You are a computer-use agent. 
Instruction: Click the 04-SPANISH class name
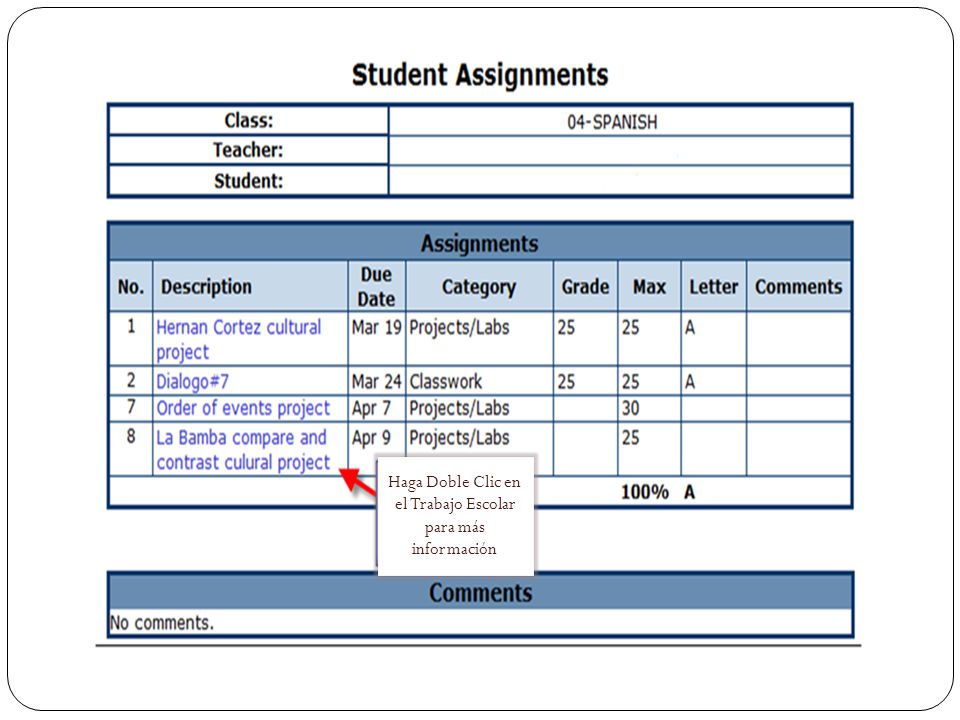point(612,122)
